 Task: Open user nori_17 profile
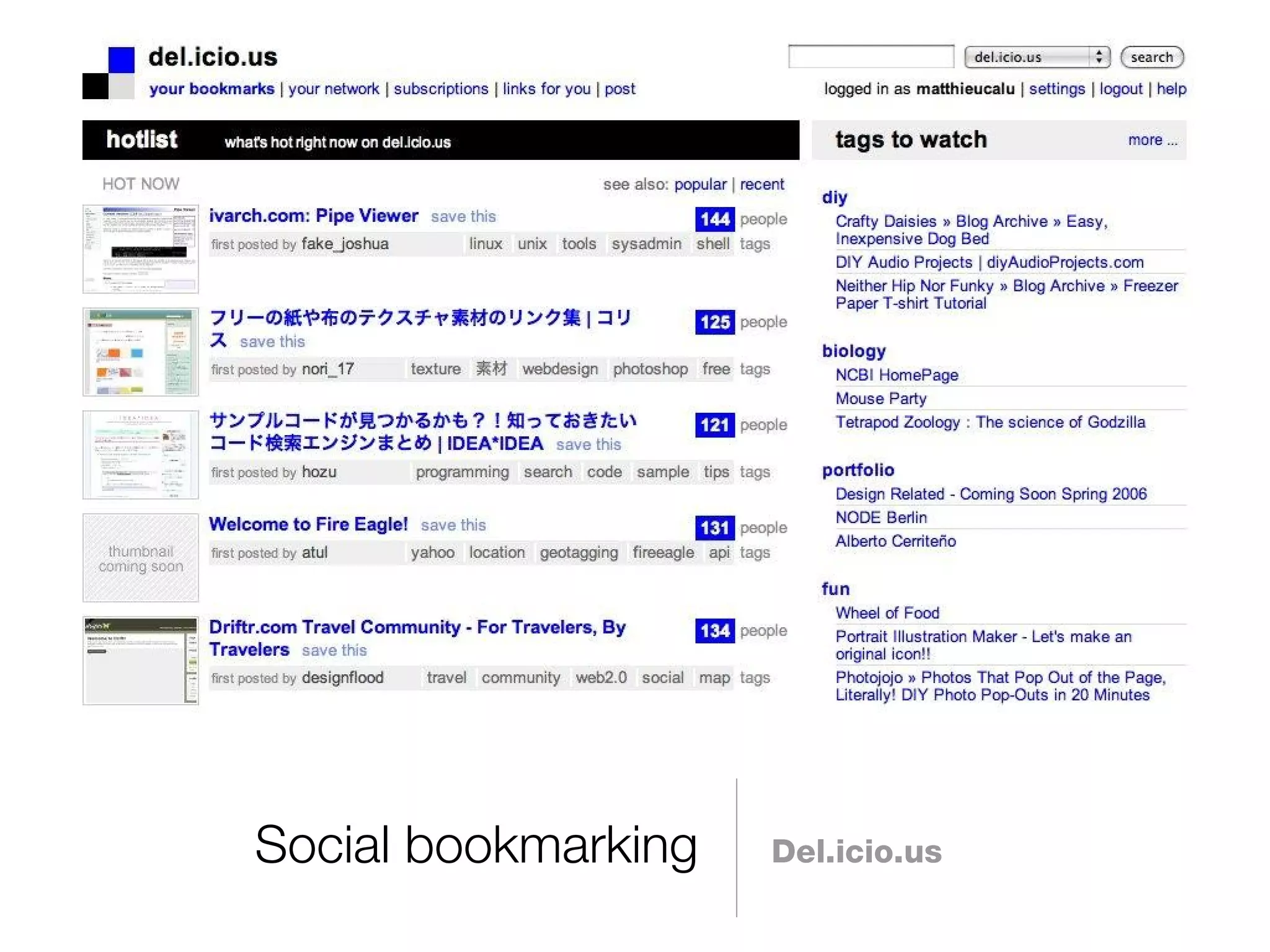[x=328, y=369]
